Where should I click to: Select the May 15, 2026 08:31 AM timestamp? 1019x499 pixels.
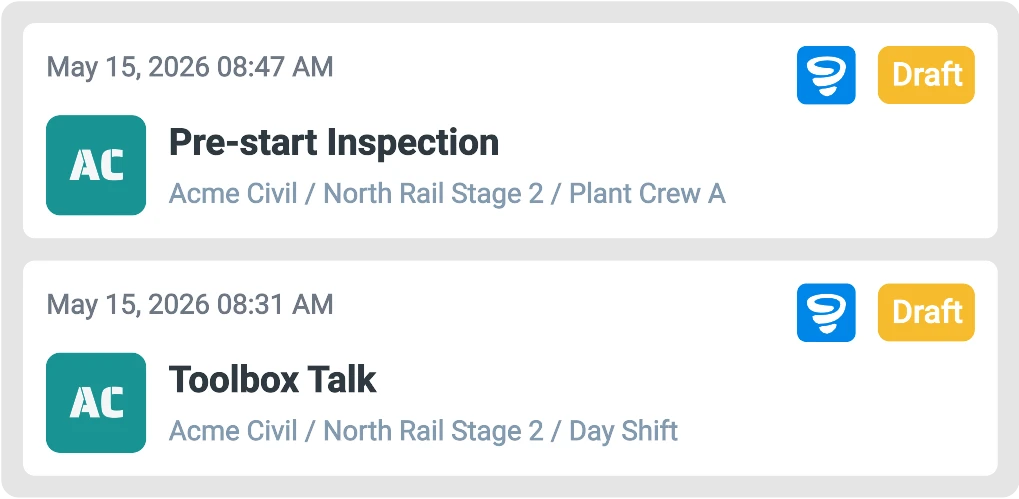point(190,305)
